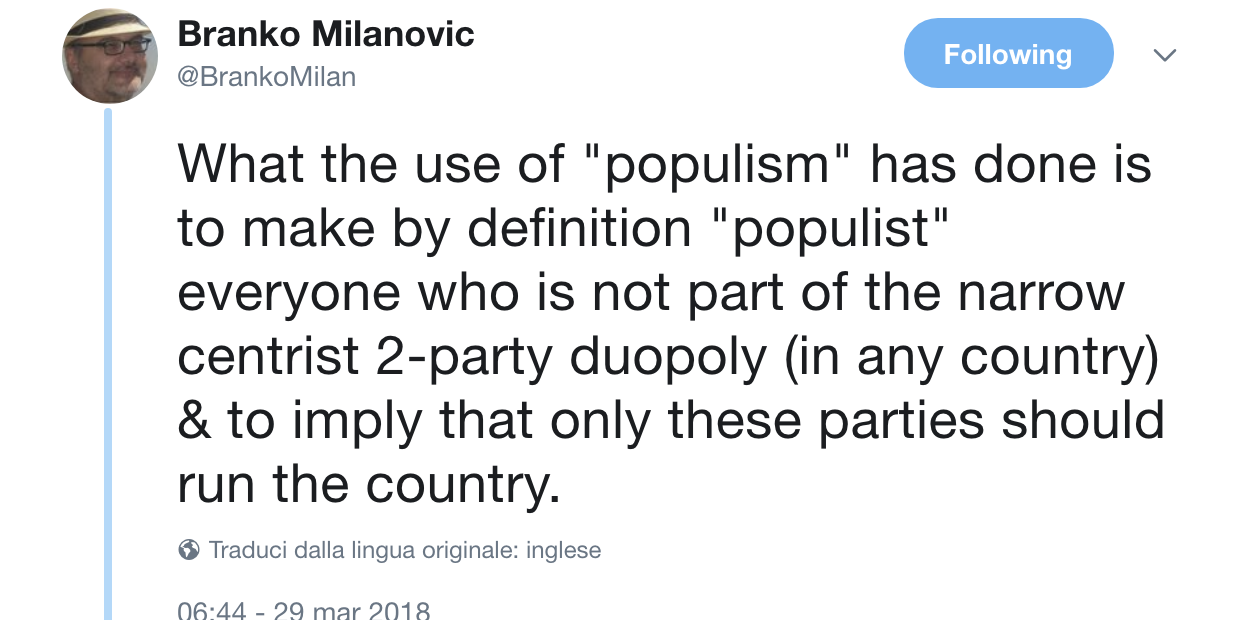This screenshot has height=620, width=1240.
Task: Expand the tweet options chevron
Action: coord(1163,55)
